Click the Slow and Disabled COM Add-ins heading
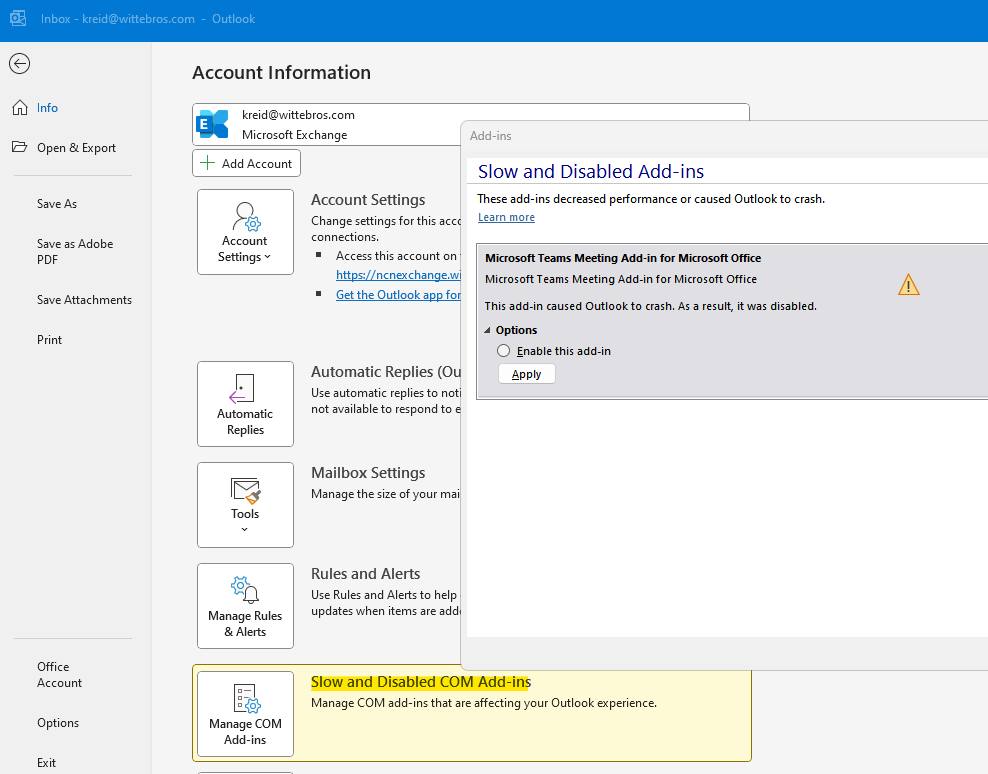 pyautogui.click(x=421, y=682)
